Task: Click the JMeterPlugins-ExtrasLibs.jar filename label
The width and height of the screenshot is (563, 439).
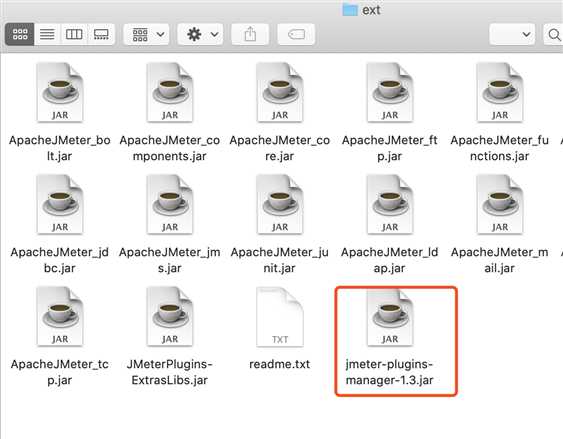Action: [170, 372]
